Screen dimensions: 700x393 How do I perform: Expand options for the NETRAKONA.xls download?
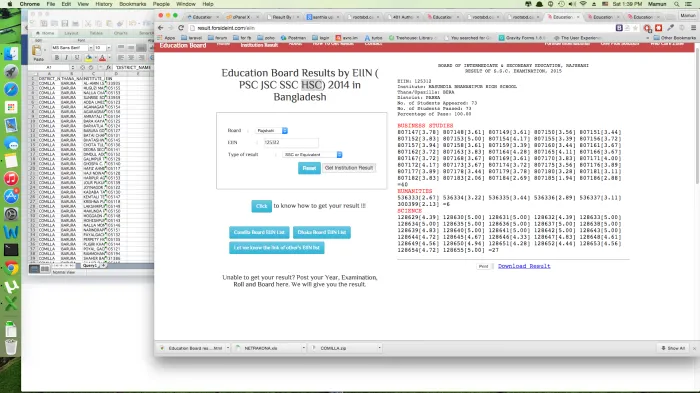click(x=304, y=348)
